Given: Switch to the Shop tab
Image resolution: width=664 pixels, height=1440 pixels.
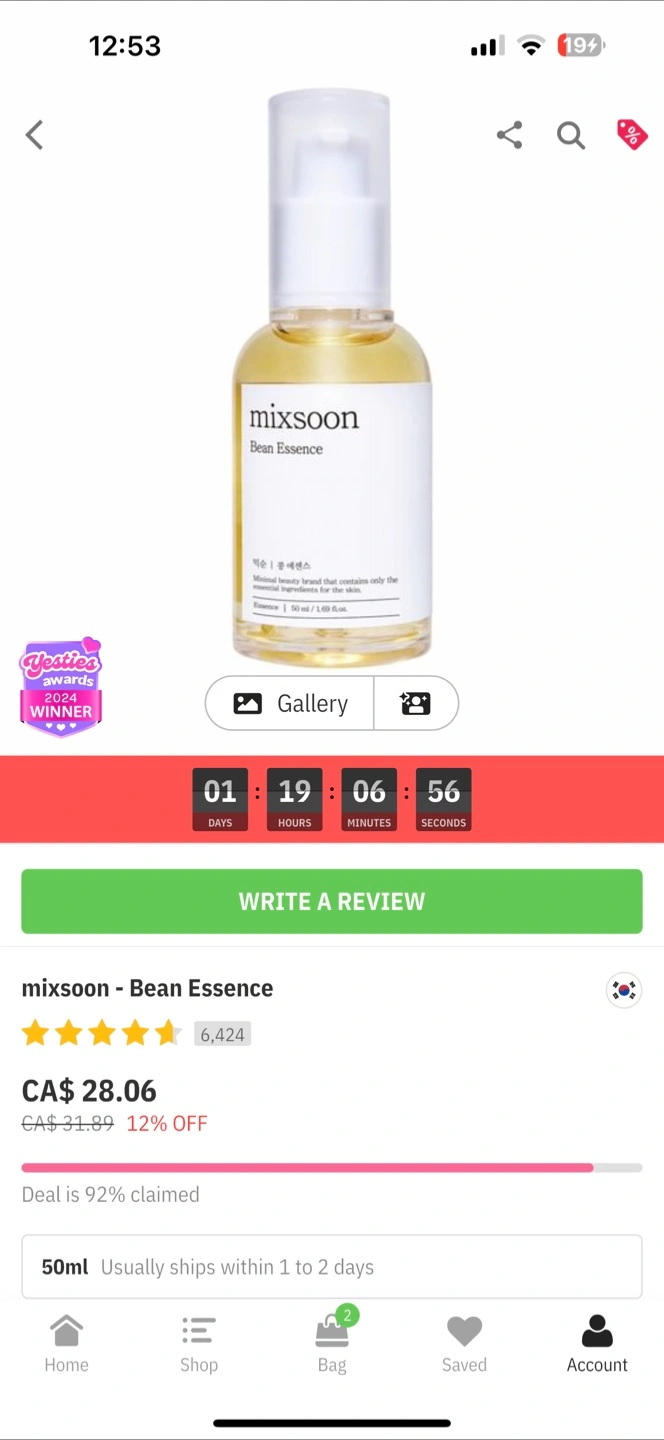Looking at the screenshot, I should (x=199, y=1344).
